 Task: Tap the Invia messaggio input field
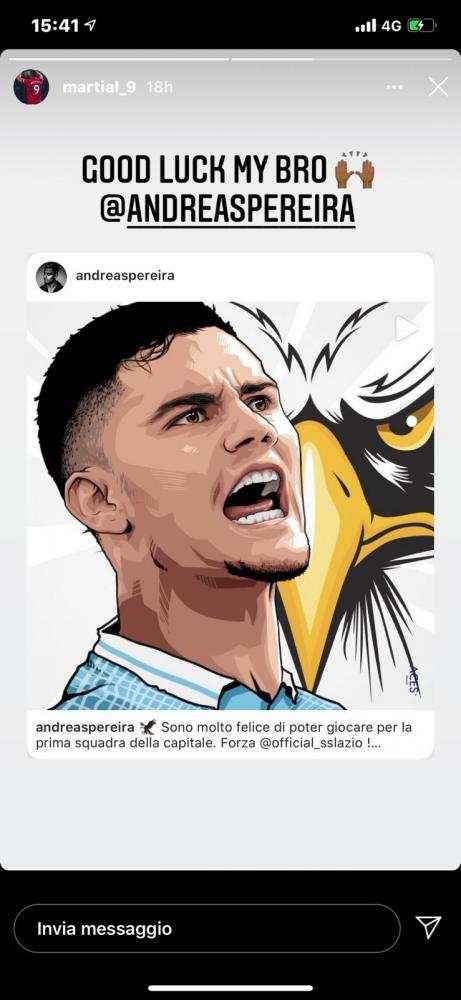[207, 928]
